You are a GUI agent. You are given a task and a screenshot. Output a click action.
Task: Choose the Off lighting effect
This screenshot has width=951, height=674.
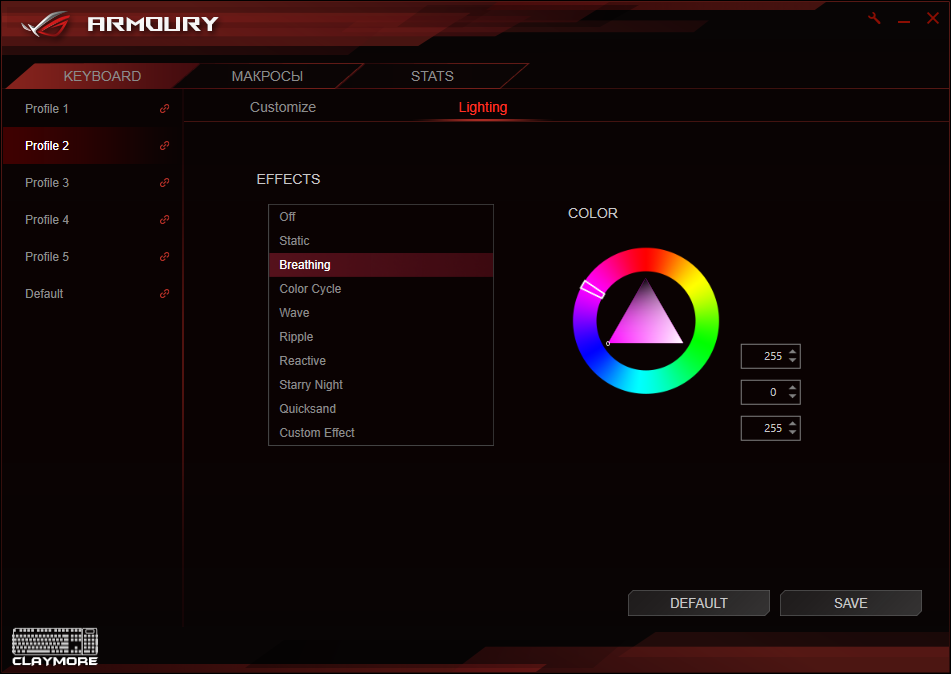(x=381, y=217)
